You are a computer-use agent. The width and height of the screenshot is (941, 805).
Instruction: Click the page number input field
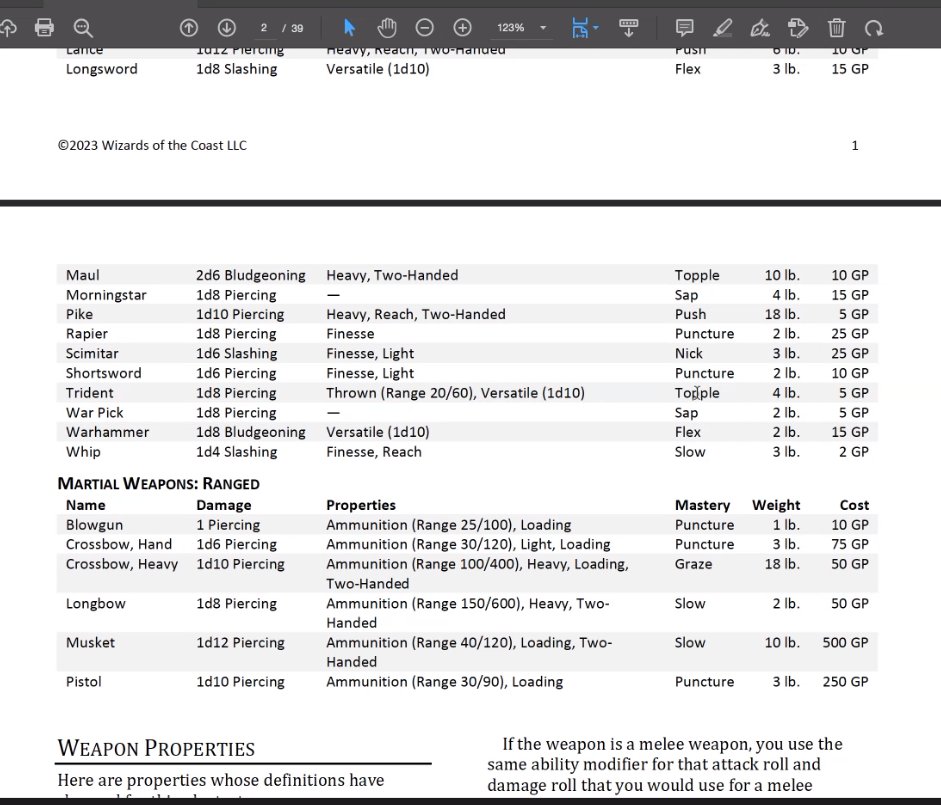tap(264, 28)
